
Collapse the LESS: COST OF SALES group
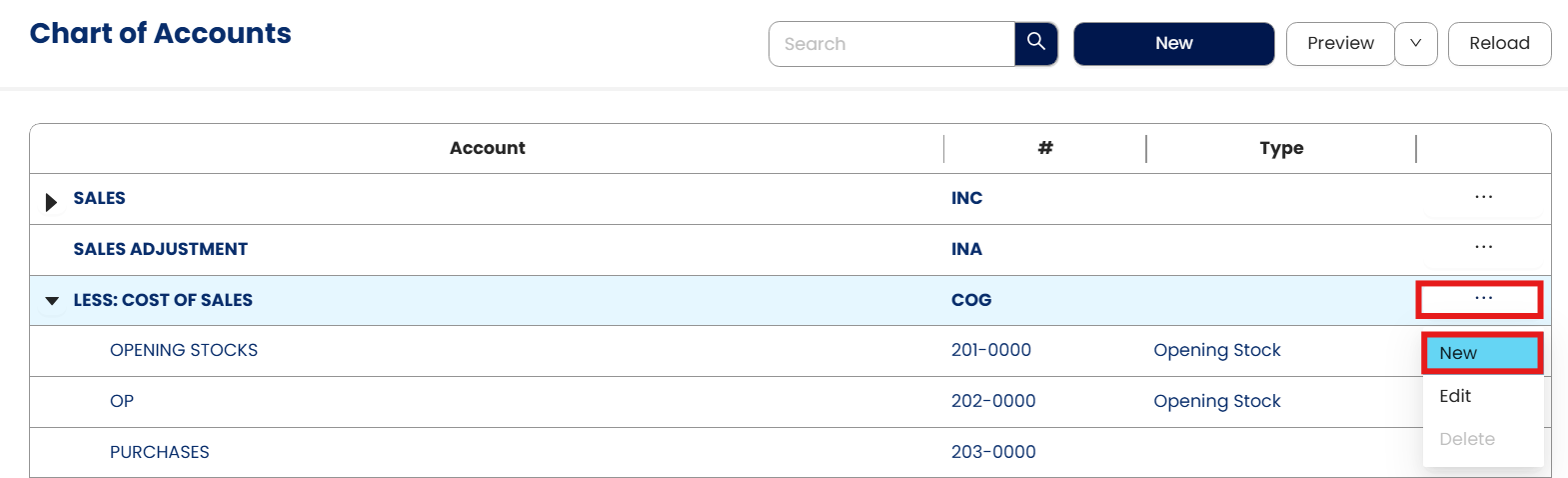(52, 301)
